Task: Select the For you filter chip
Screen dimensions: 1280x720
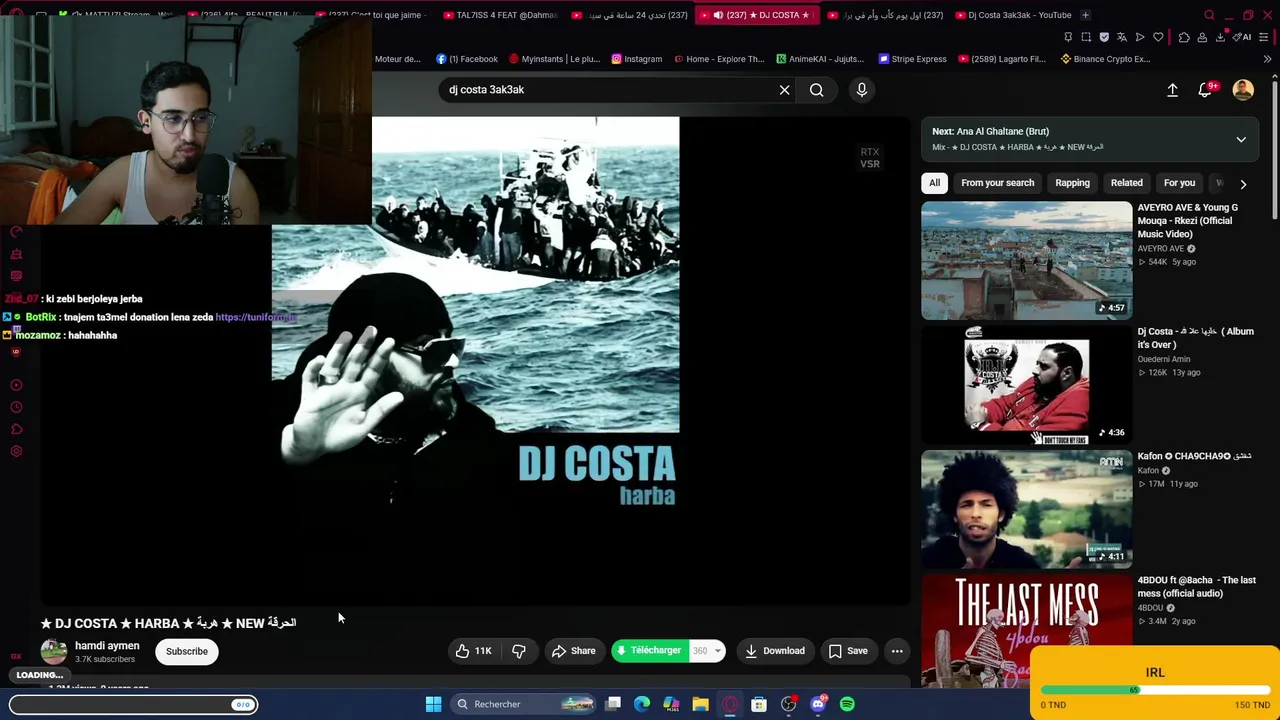Action: click(1179, 183)
